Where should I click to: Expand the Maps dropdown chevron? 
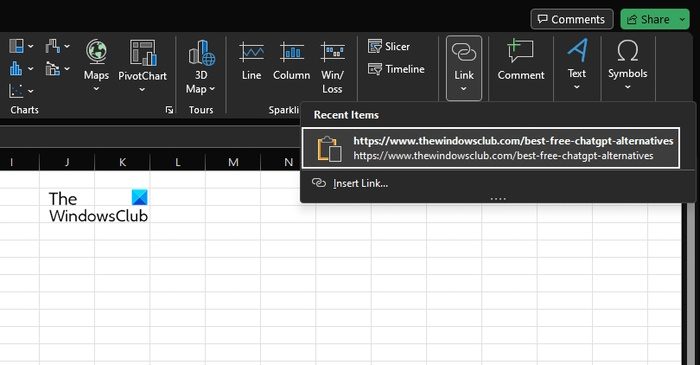[x=96, y=89]
